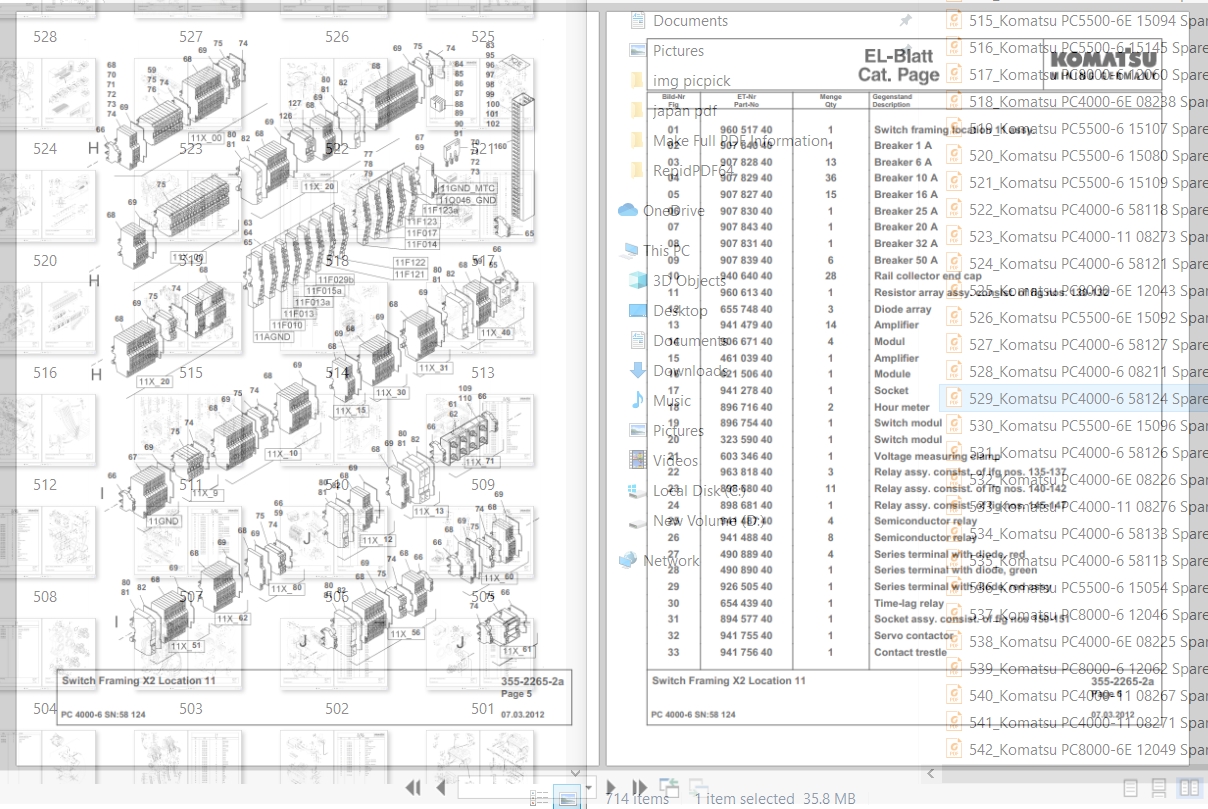Select This PC in navigation pane
The height and width of the screenshot is (809, 1208).
[x=666, y=250]
